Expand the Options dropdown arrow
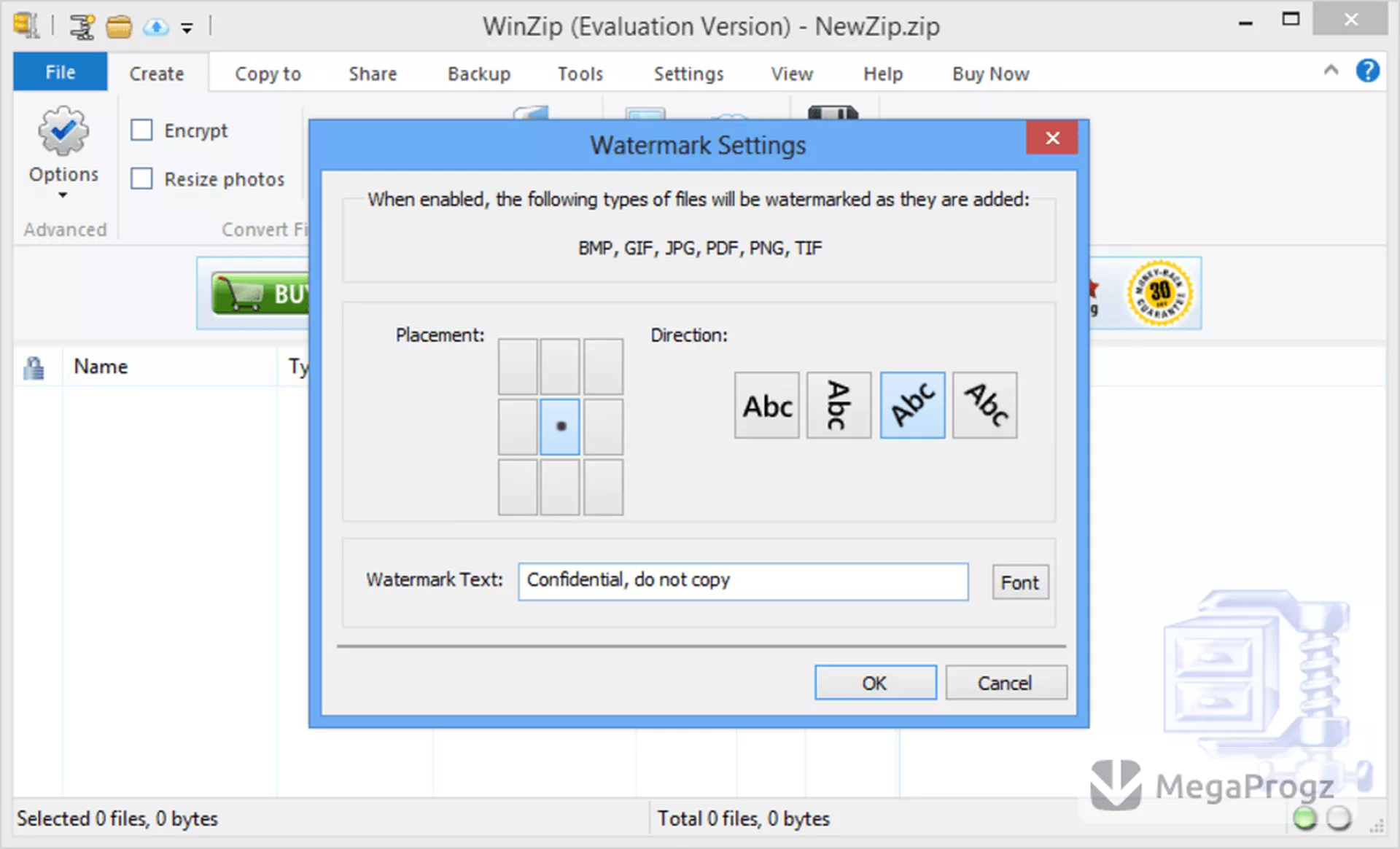 [x=63, y=195]
